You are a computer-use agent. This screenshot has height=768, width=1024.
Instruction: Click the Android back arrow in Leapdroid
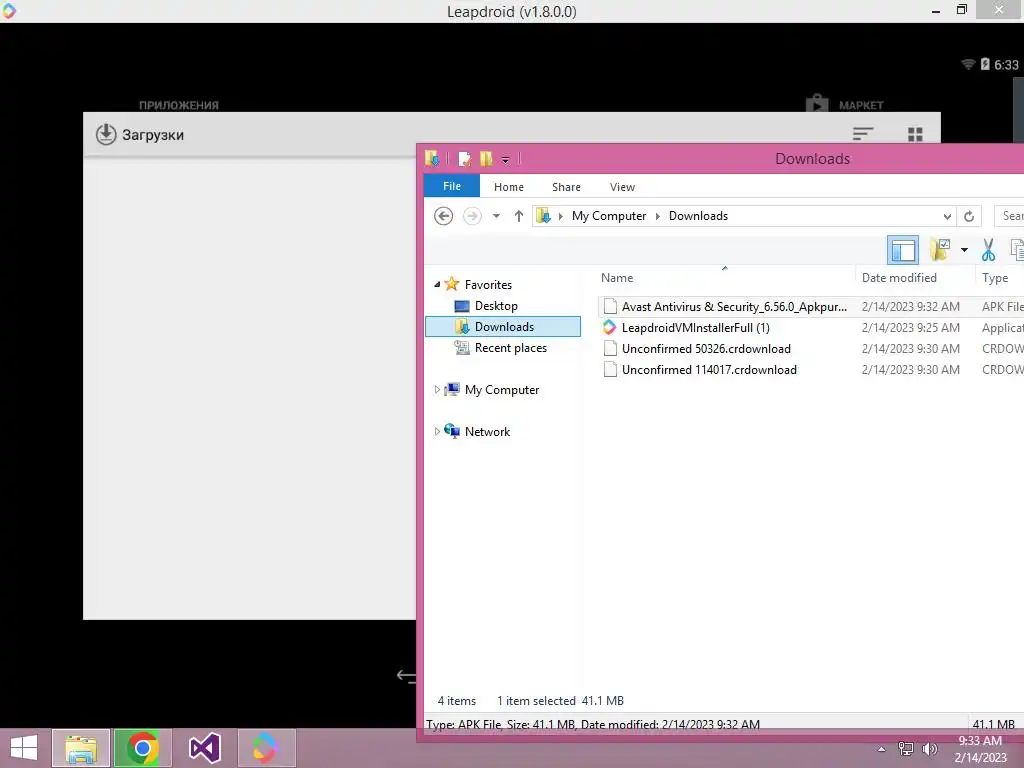[x=406, y=676]
